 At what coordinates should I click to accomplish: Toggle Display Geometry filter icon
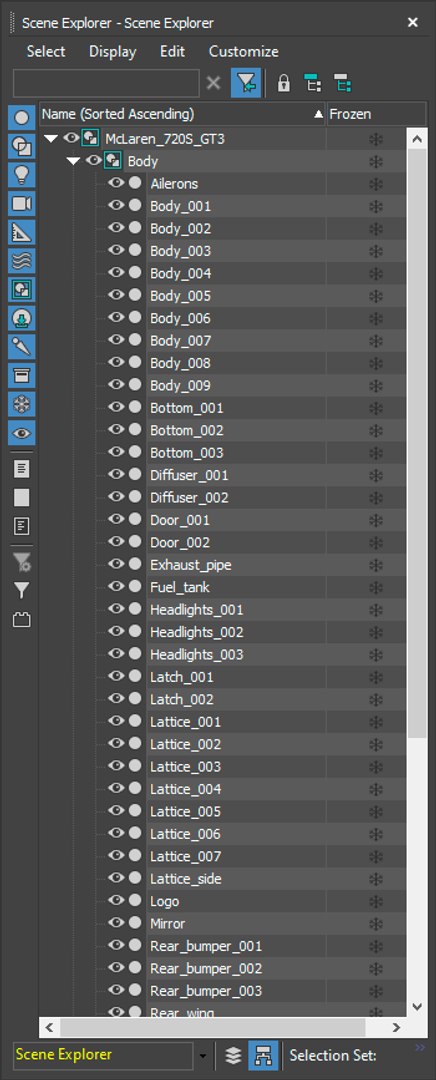[x=21, y=117]
